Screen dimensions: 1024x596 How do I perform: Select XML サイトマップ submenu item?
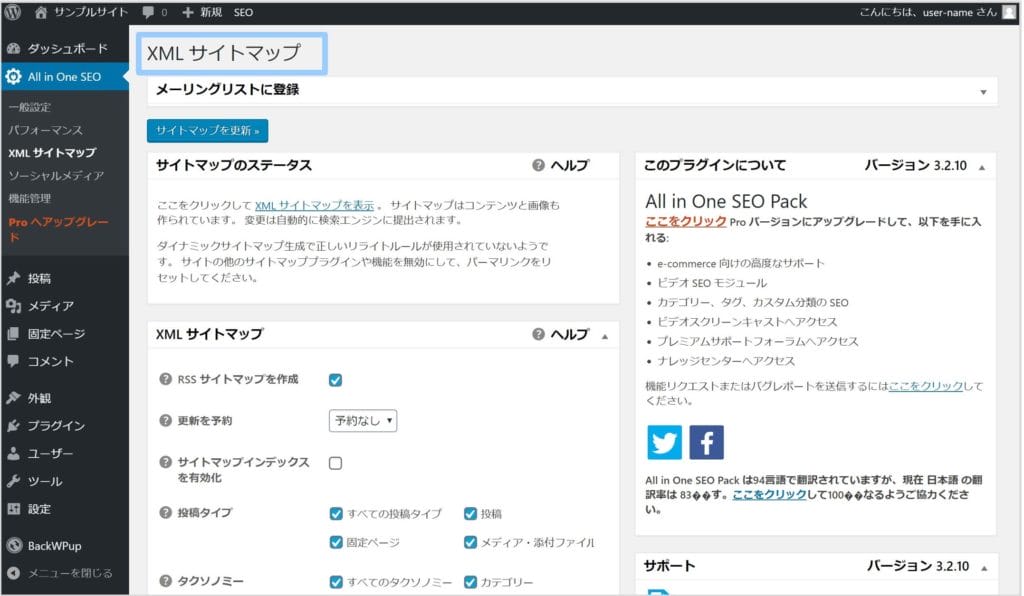tap(52, 153)
